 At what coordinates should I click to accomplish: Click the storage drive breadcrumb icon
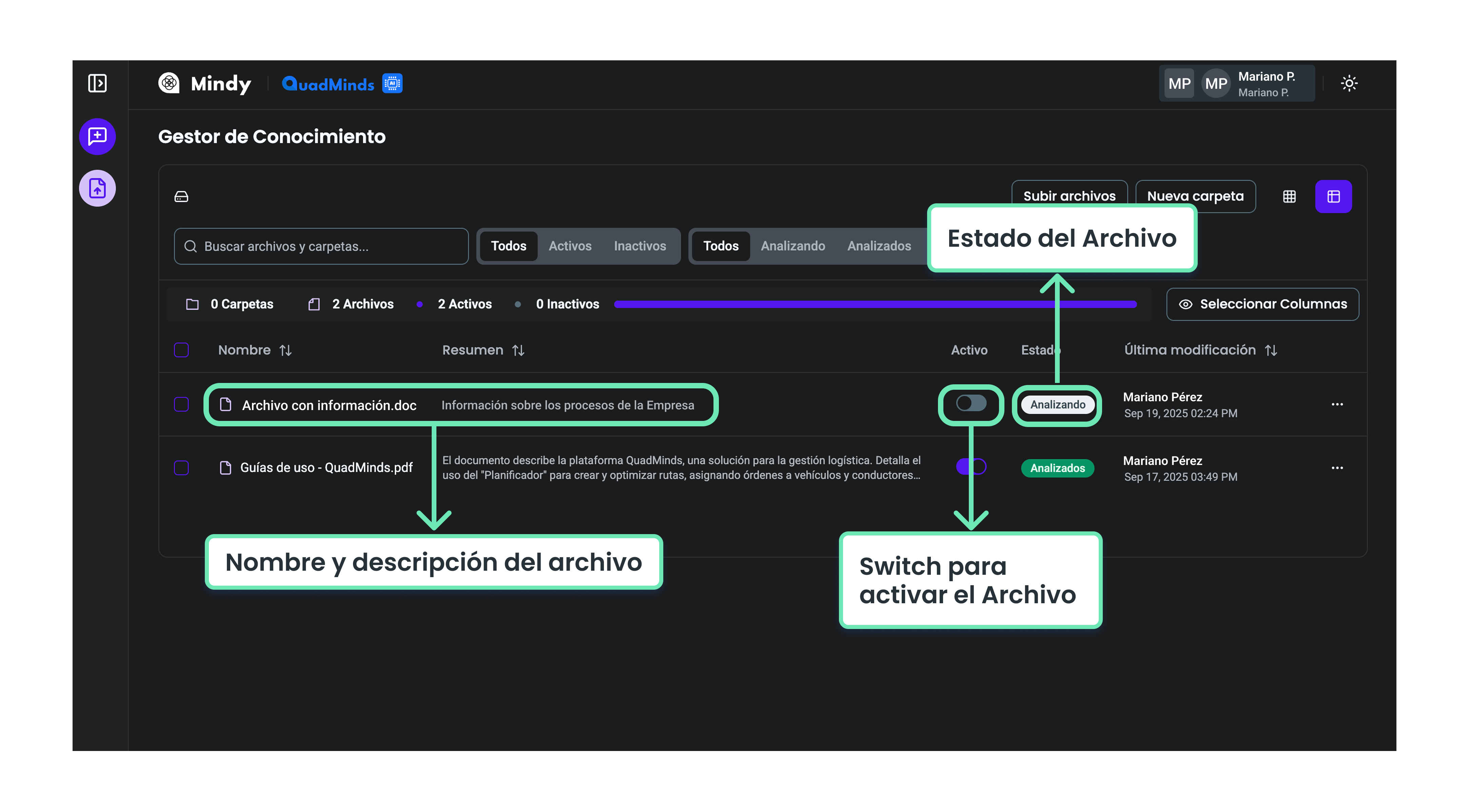pos(181,197)
